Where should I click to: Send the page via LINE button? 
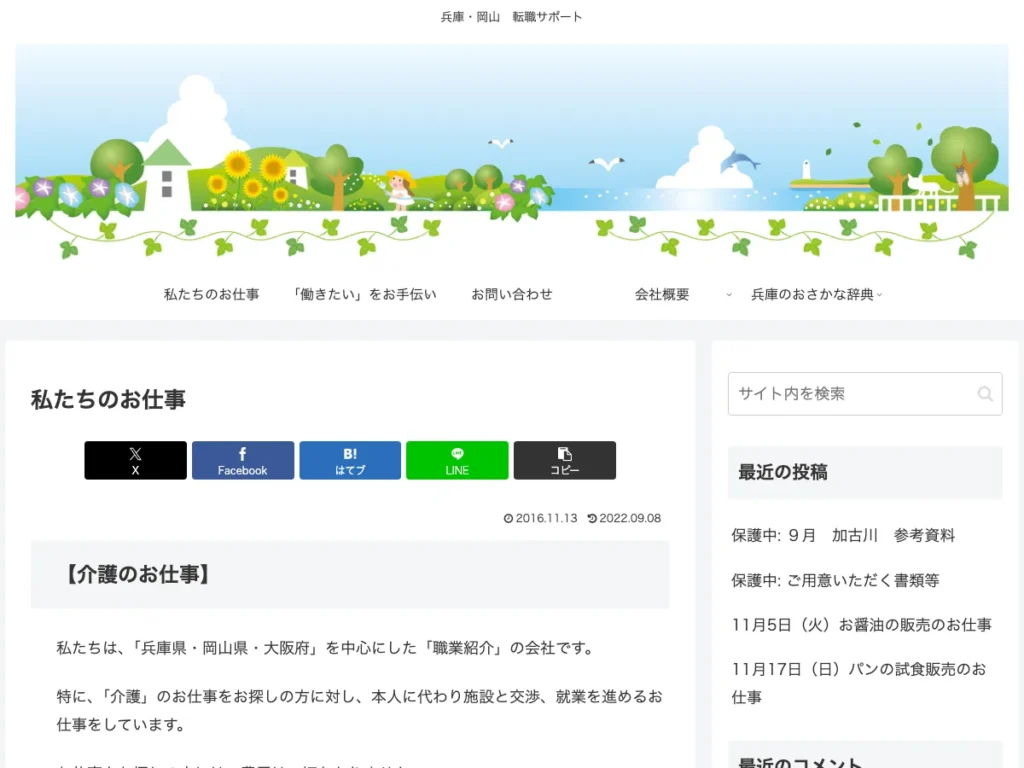pyautogui.click(x=457, y=460)
